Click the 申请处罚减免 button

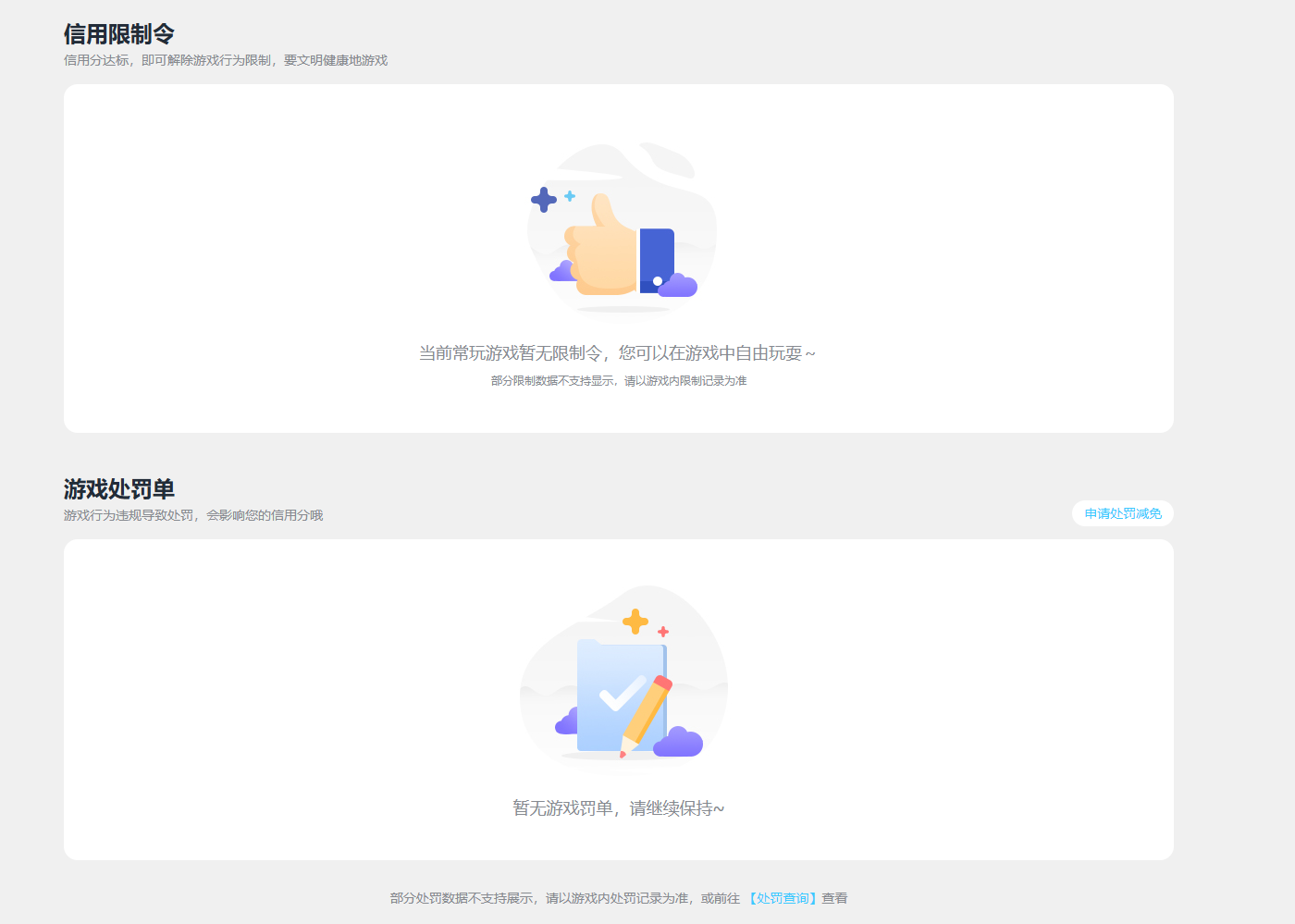(1123, 513)
